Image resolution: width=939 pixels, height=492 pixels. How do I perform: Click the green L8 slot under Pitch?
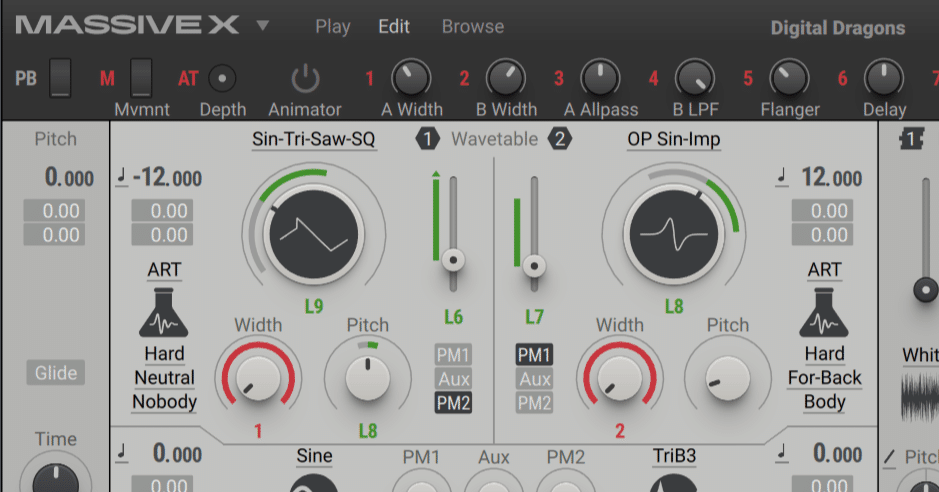tap(368, 431)
